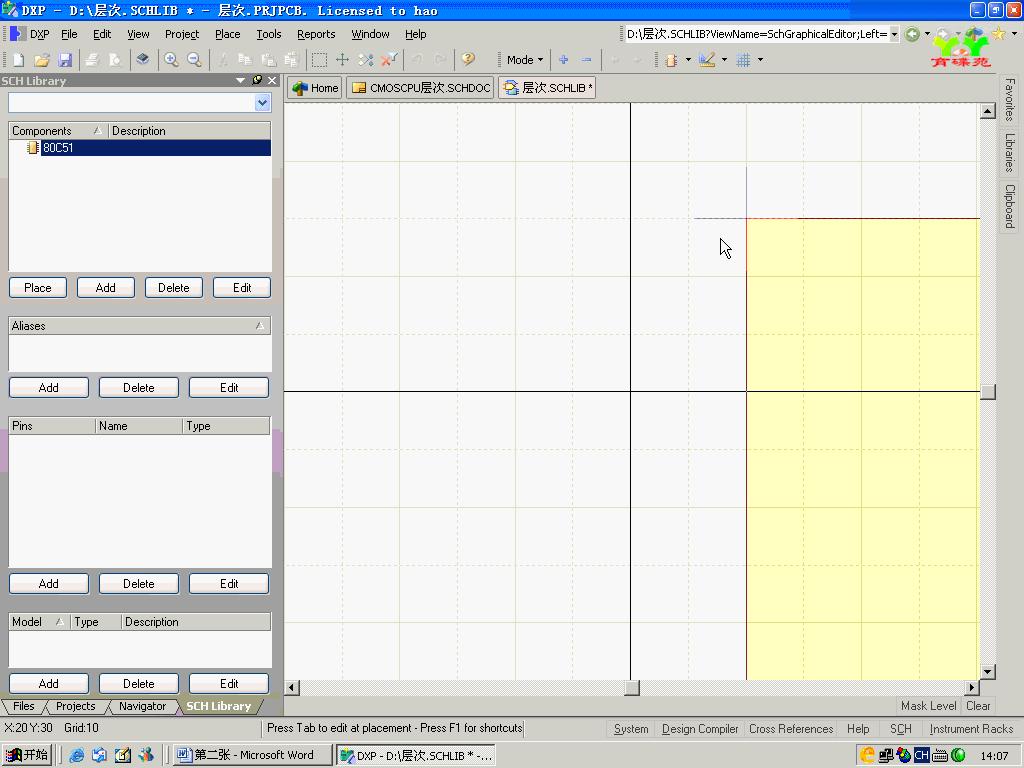
Task: Click the drawing tools pencil and ruler icon
Action: (x=707, y=60)
